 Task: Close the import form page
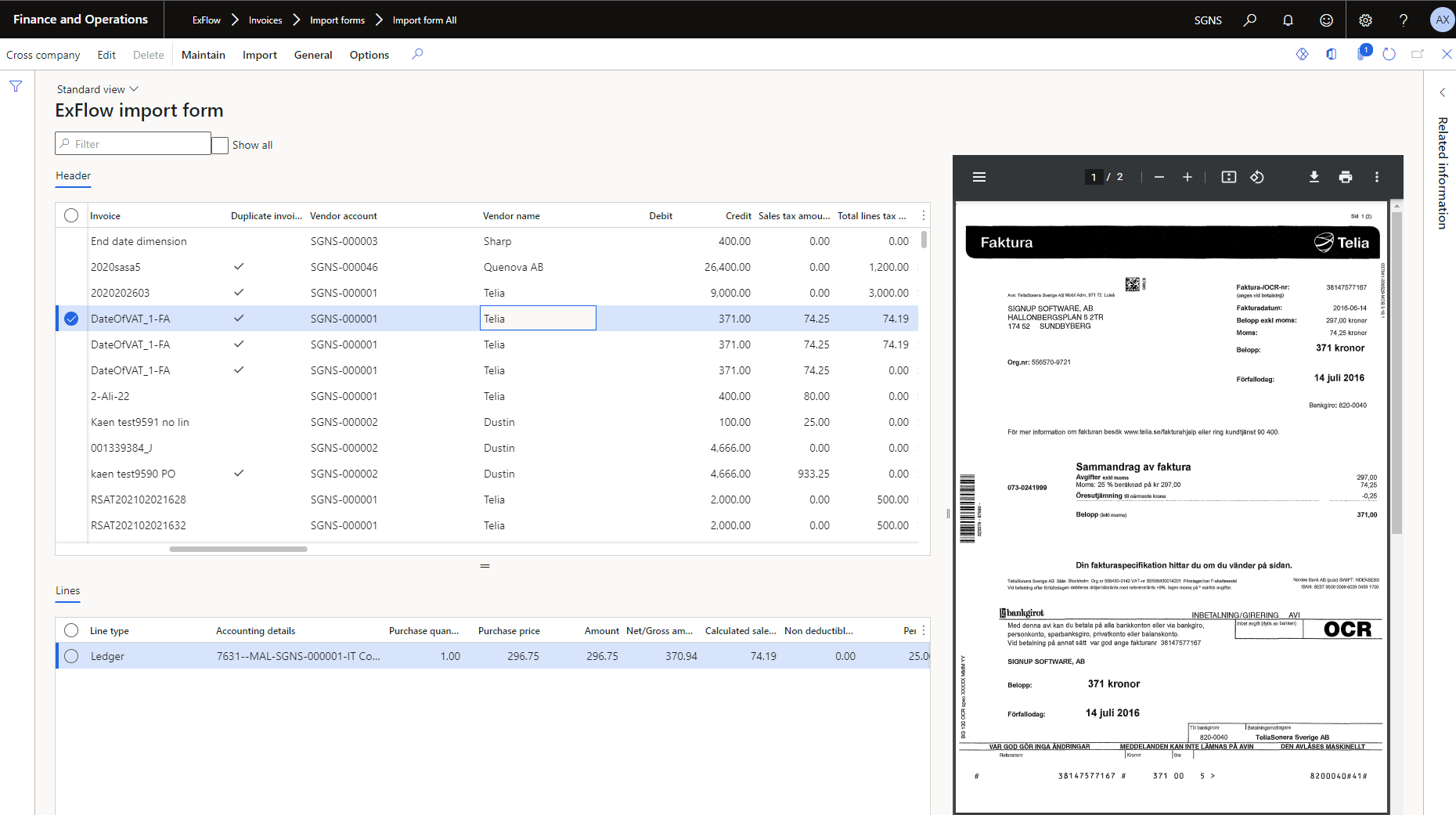click(1447, 54)
